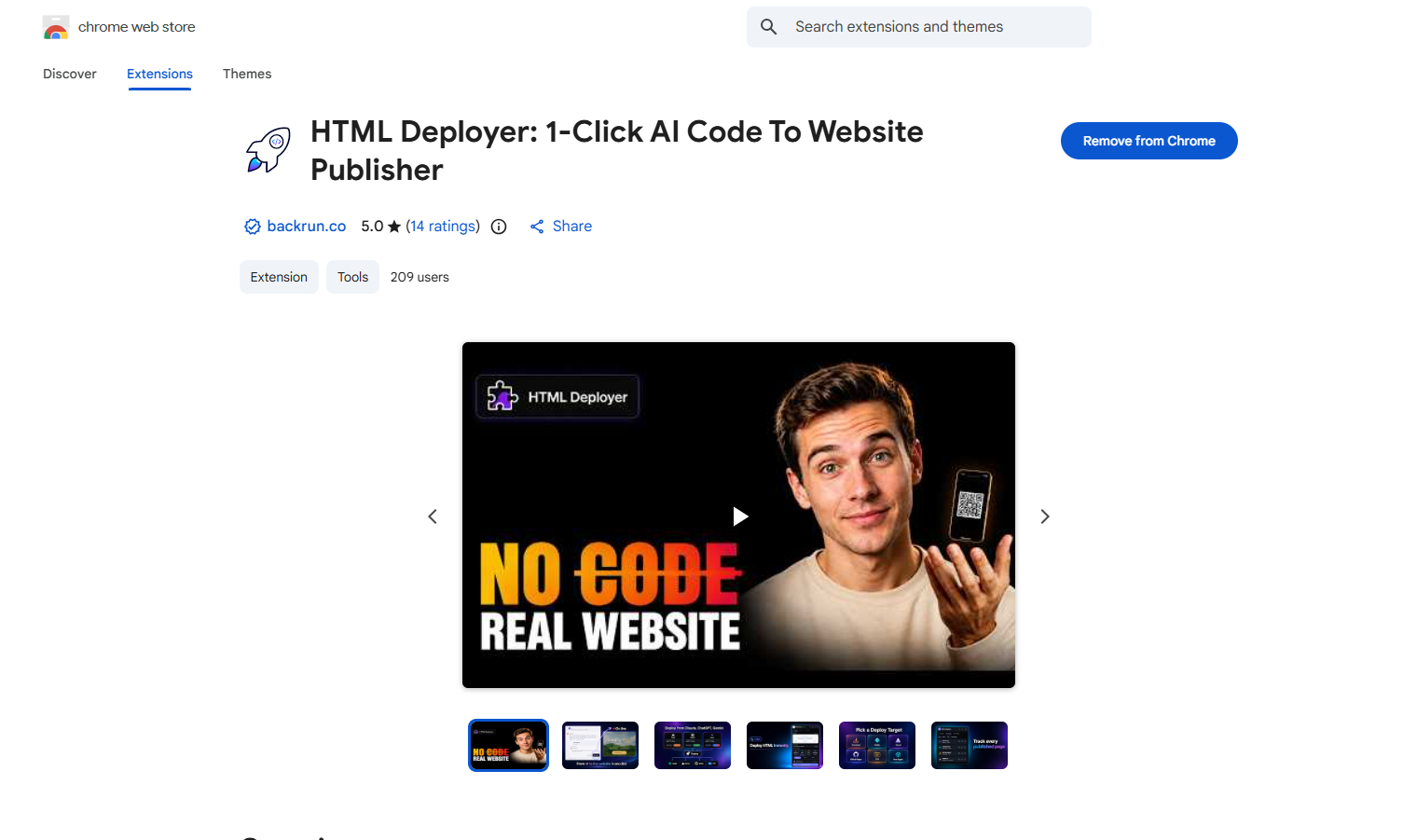The image size is (1417, 840).
Task: Click the Share link text
Action: [x=572, y=227]
